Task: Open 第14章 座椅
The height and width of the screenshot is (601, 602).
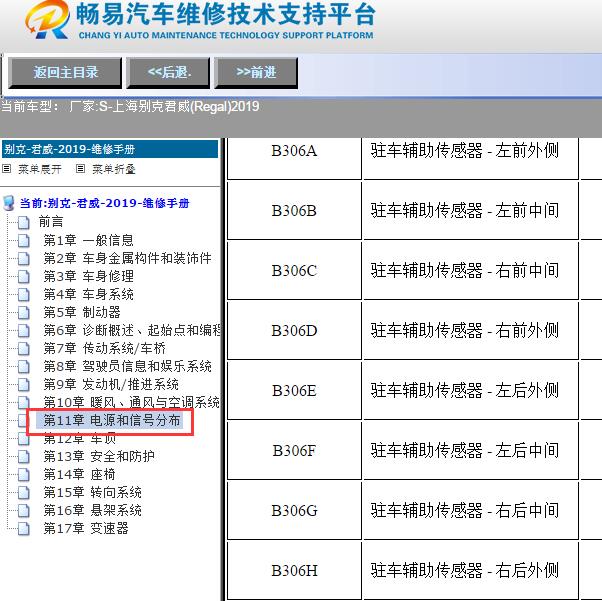Action: (79, 475)
